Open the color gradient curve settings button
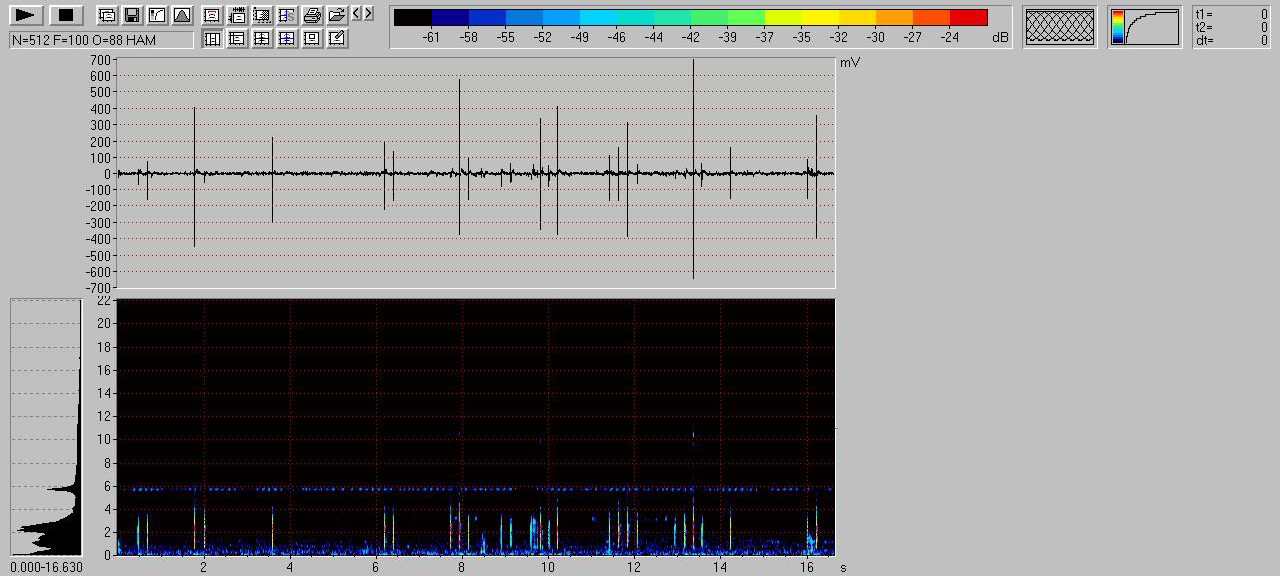This screenshot has height=576, width=1280. click(x=1145, y=27)
